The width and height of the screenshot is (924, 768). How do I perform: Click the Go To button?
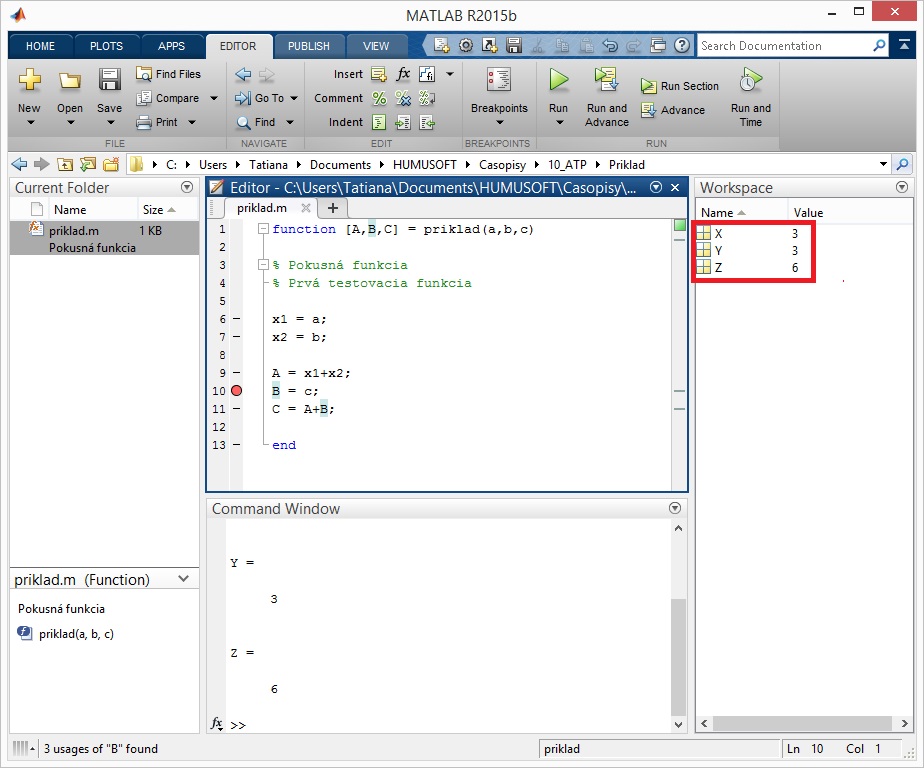[x=260, y=98]
